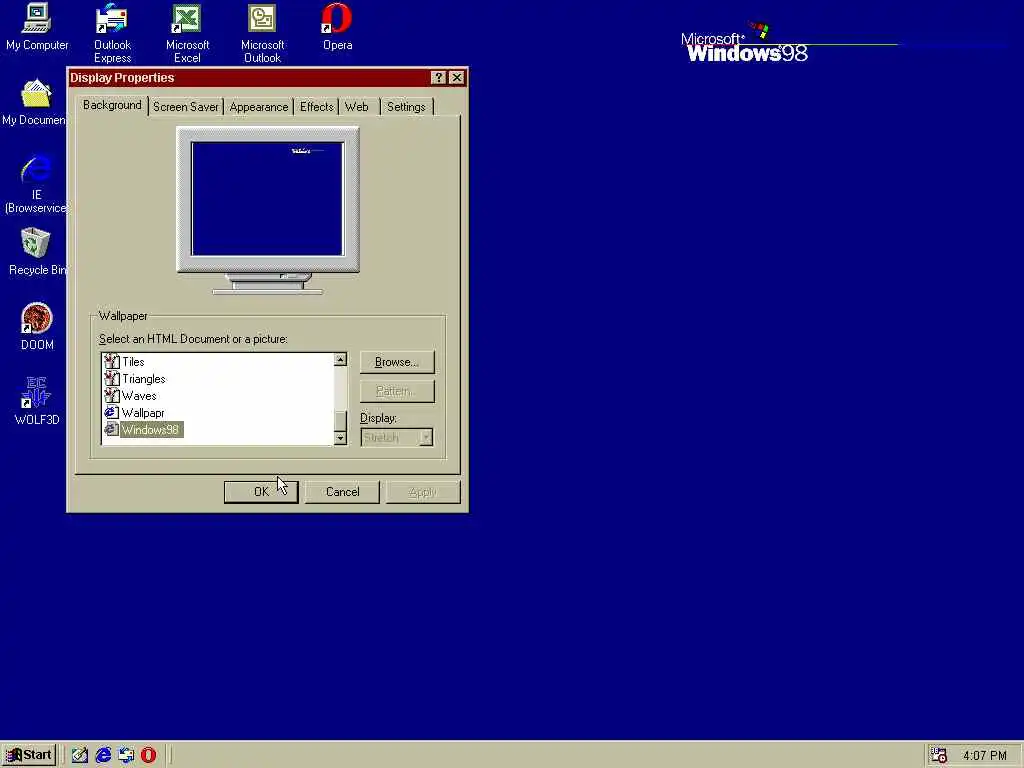The width and height of the screenshot is (1024, 768).
Task: Click the Show Desktop quick launch icon
Action: click(x=80, y=756)
